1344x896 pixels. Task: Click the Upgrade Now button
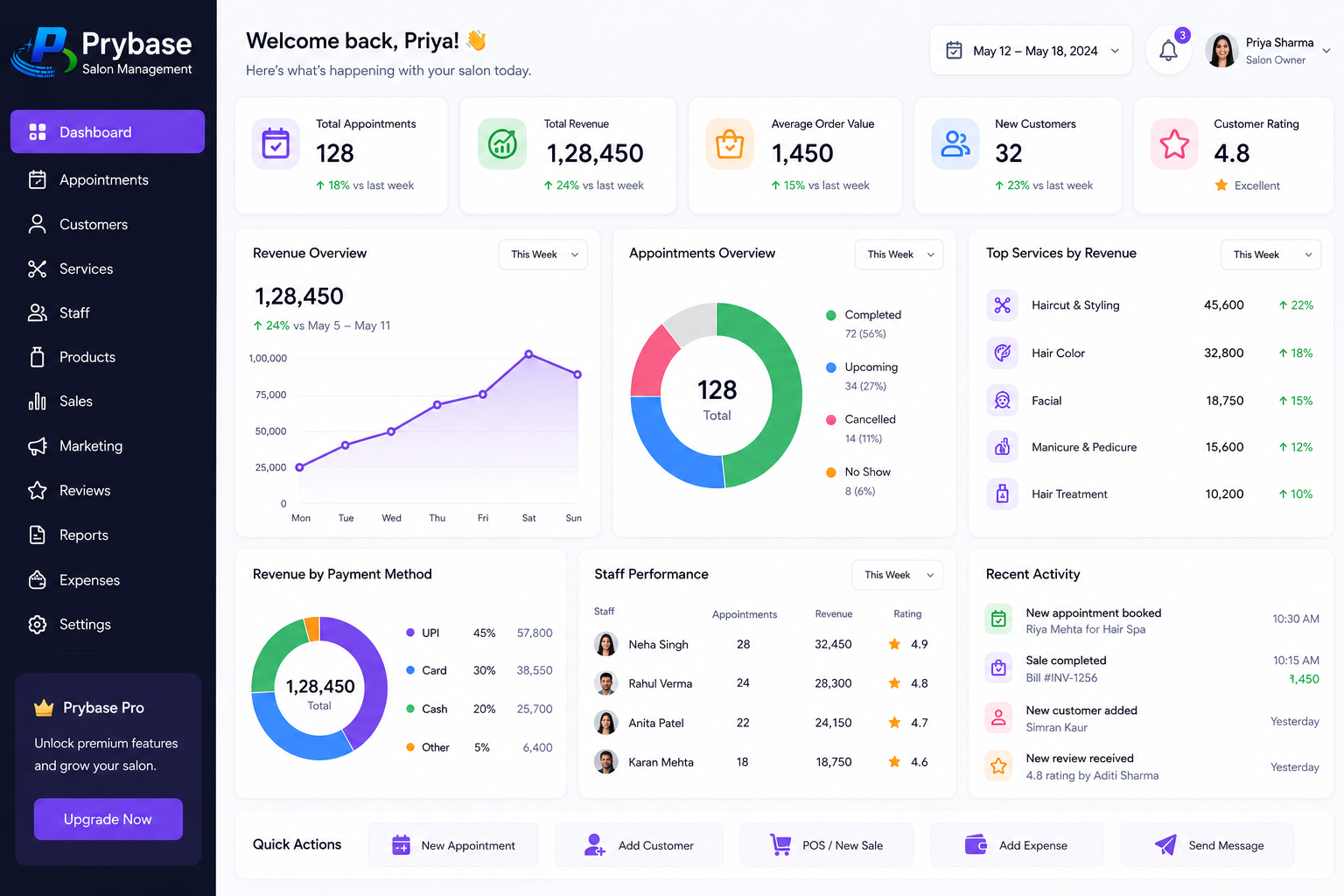click(x=108, y=819)
